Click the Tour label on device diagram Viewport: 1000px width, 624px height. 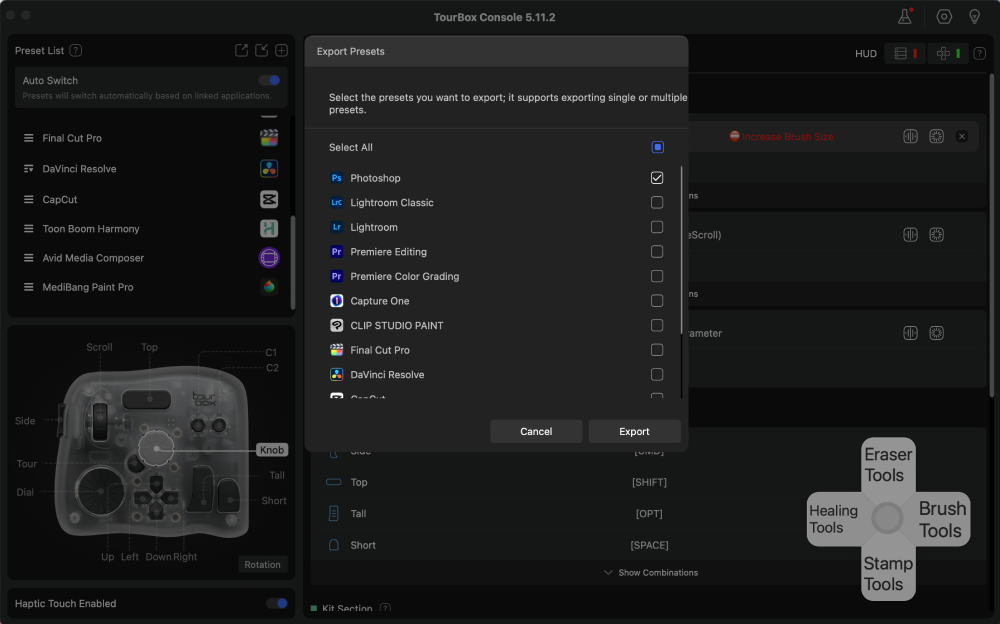pyautogui.click(x=27, y=464)
